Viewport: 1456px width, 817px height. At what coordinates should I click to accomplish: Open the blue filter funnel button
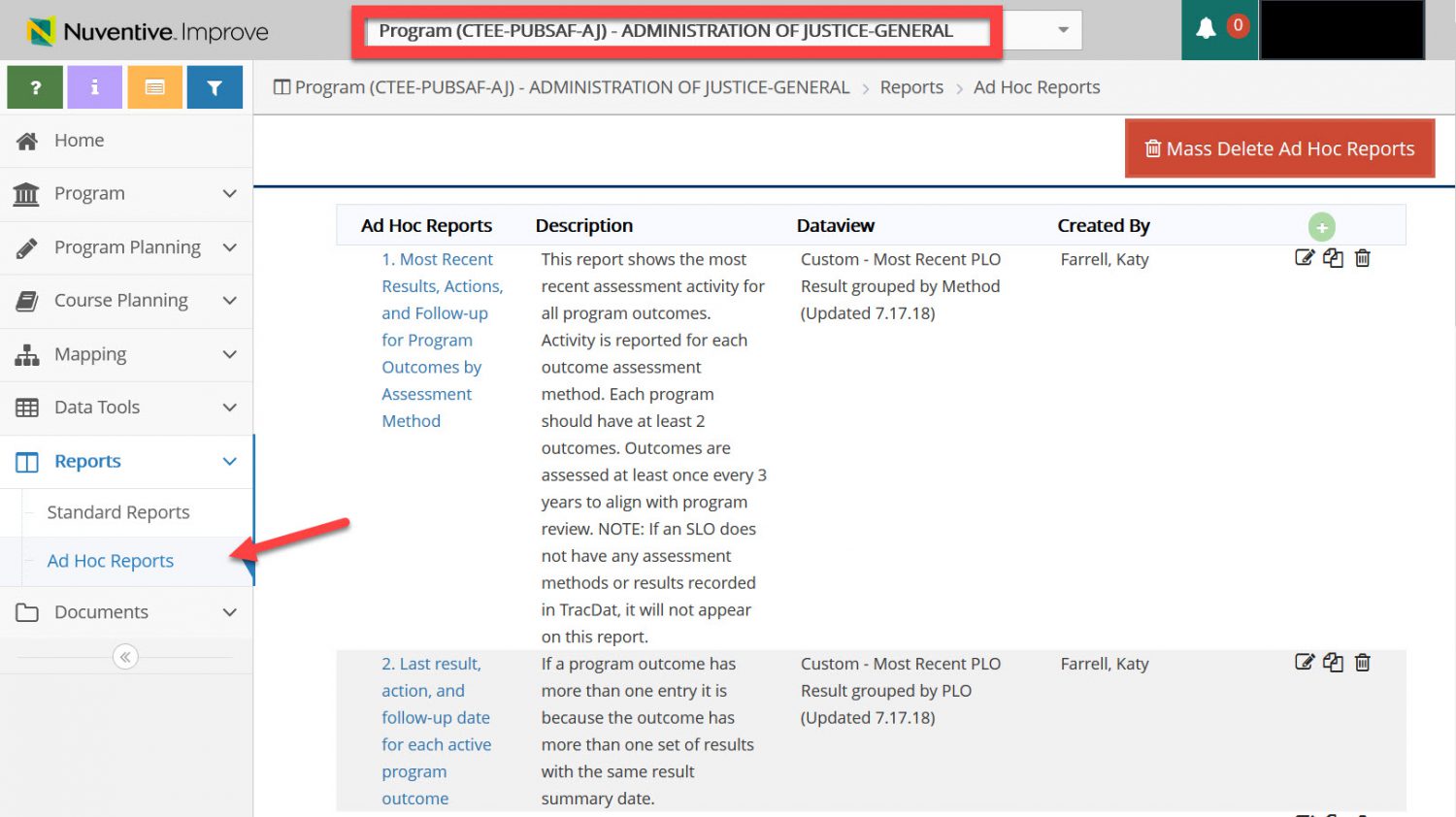tap(215, 87)
